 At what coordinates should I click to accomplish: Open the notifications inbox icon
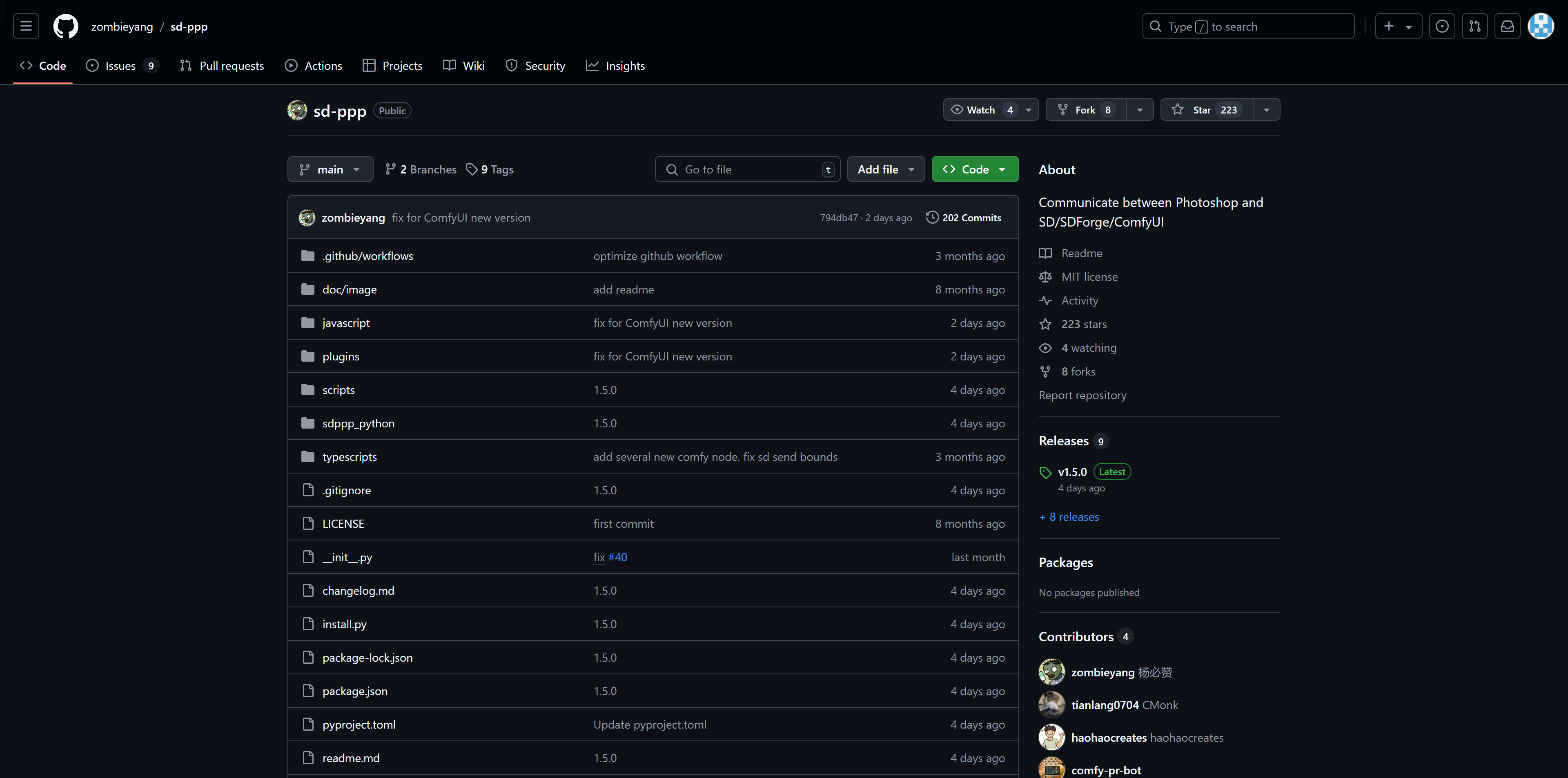tap(1507, 26)
